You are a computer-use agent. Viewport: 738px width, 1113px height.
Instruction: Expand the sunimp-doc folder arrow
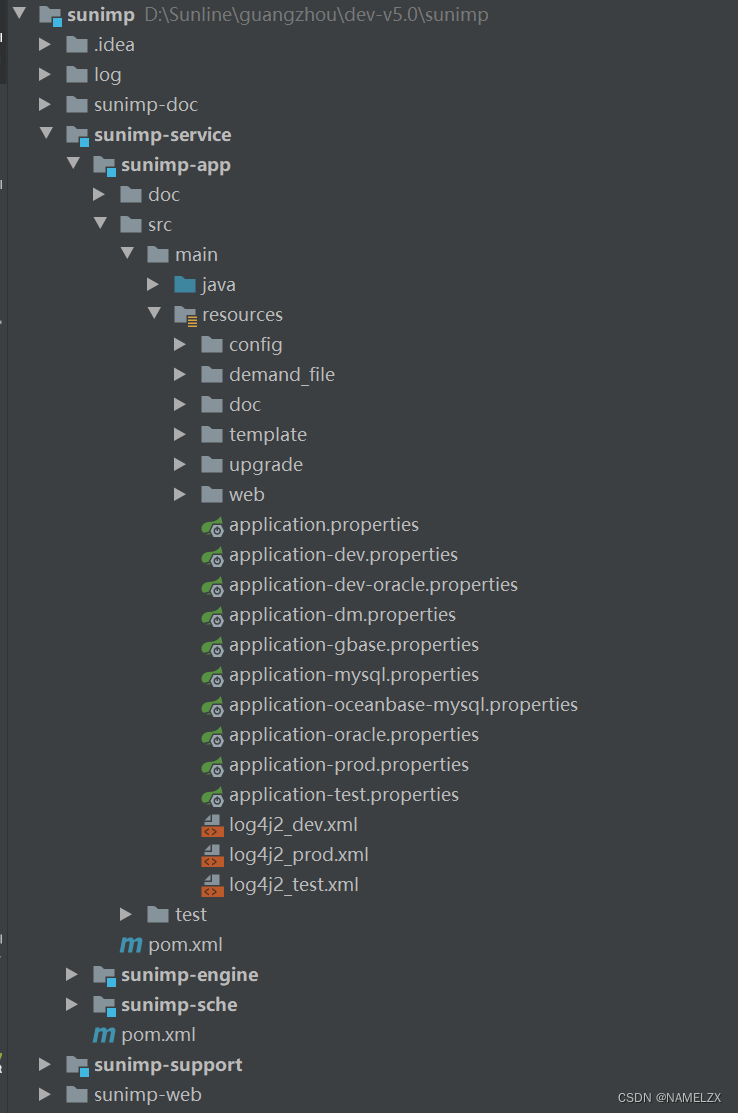(x=45, y=104)
